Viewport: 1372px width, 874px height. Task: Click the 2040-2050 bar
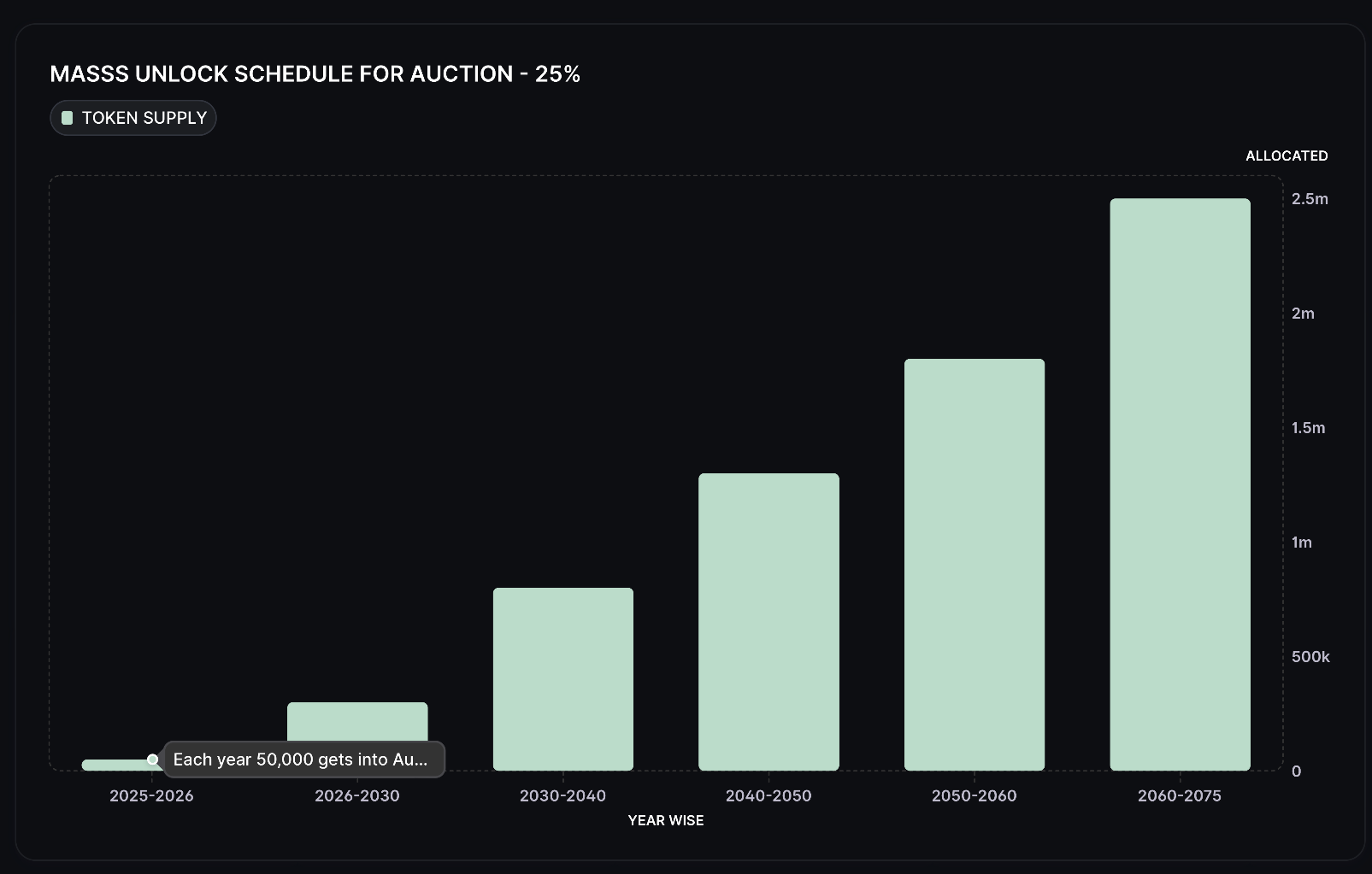[x=768, y=621]
